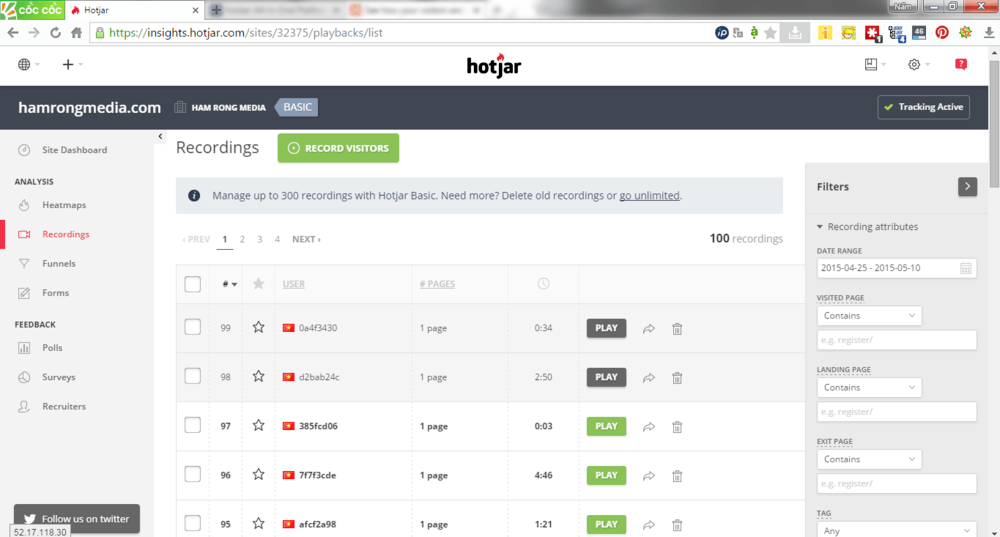
Task: Share recording 99 arrow icon
Action: [x=649, y=329]
